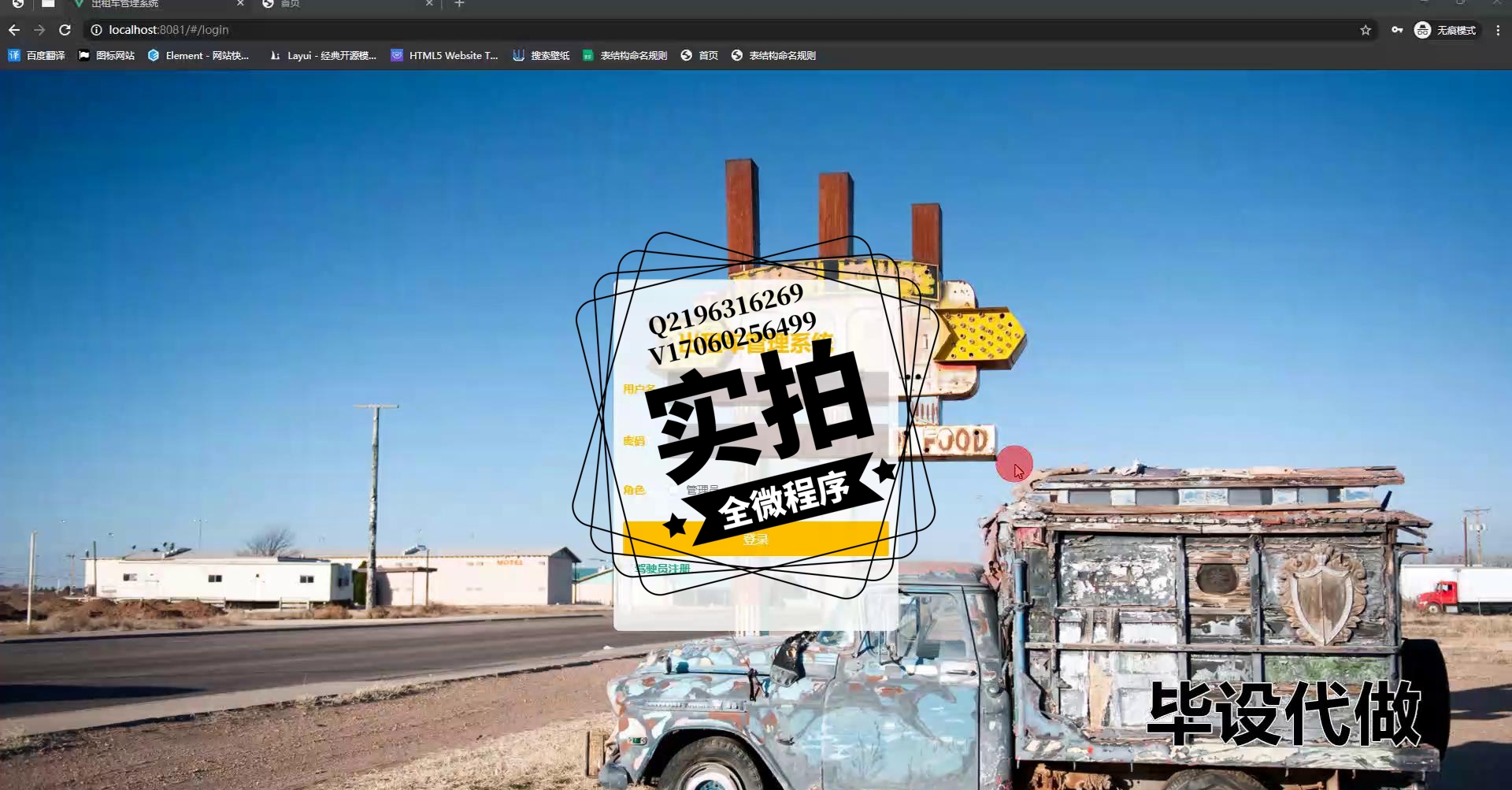Image resolution: width=1512 pixels, height=790 pixels.
Task: Open the last 表结构命名规则 bookmark with globe icon
Action: click(x=773, y=55)
